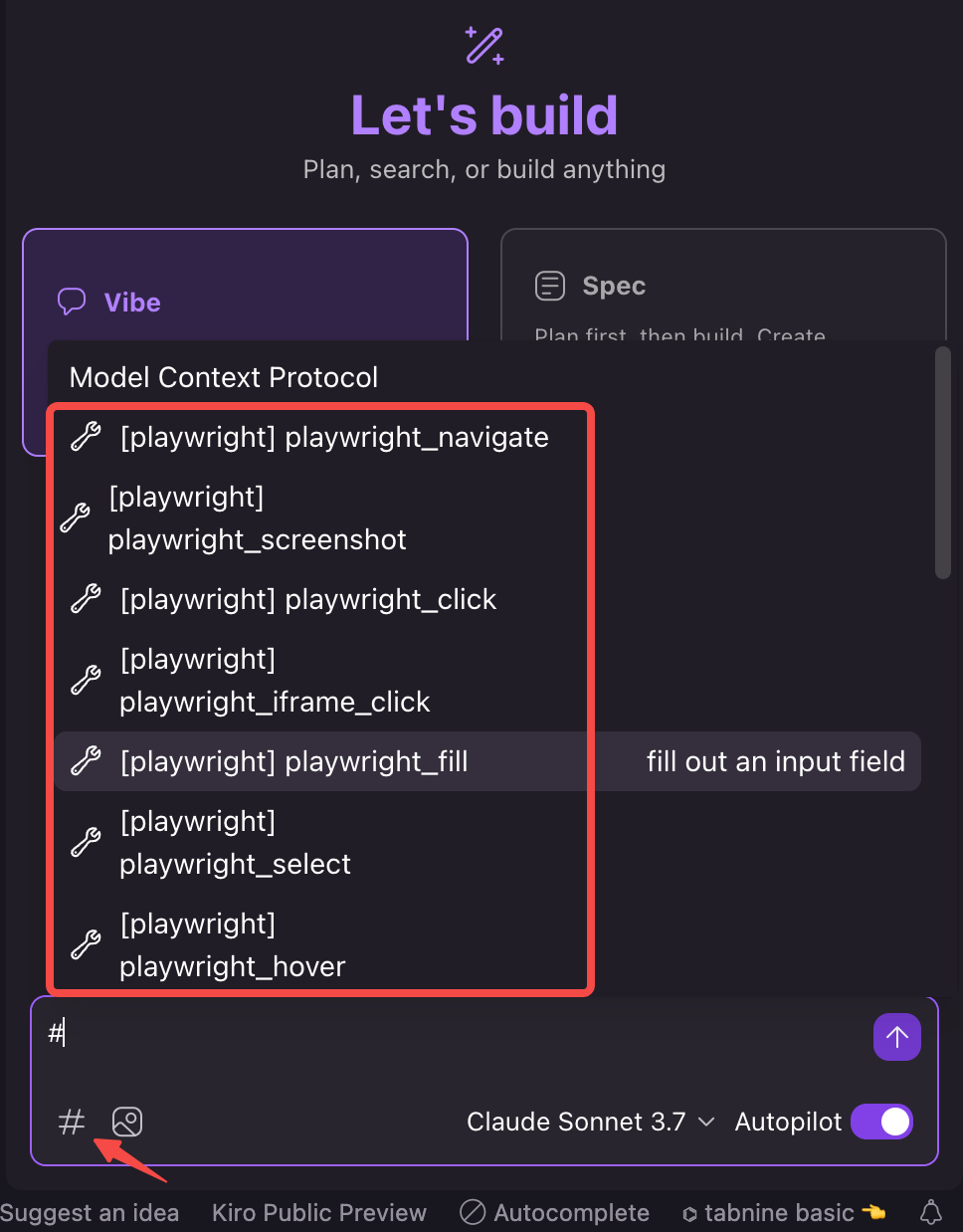Click the attach image icon
The height and width of the screenshot is (1232, 963).
coord(127,1123)
